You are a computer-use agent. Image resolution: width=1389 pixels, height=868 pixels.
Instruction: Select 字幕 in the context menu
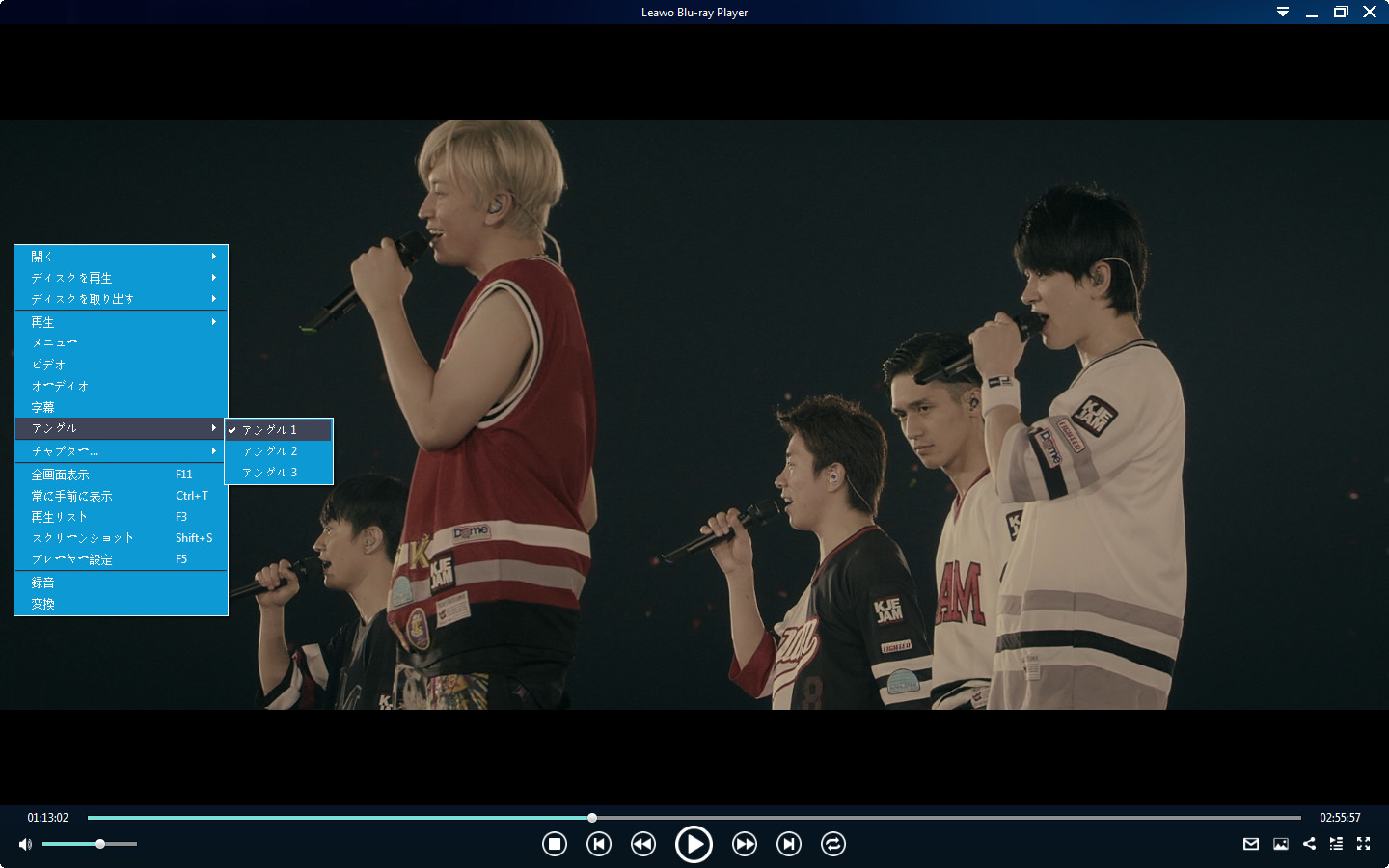[x=121, y=407]
